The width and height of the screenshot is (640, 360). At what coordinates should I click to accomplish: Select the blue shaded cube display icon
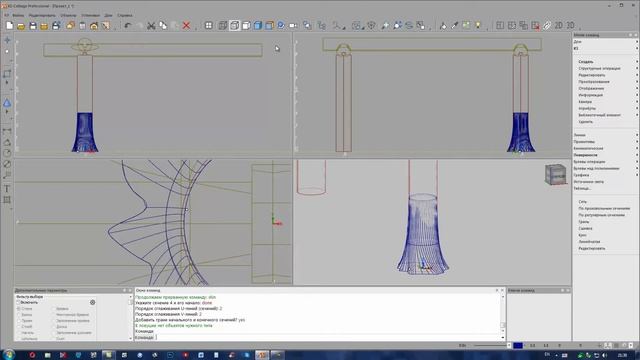[258, 26]
